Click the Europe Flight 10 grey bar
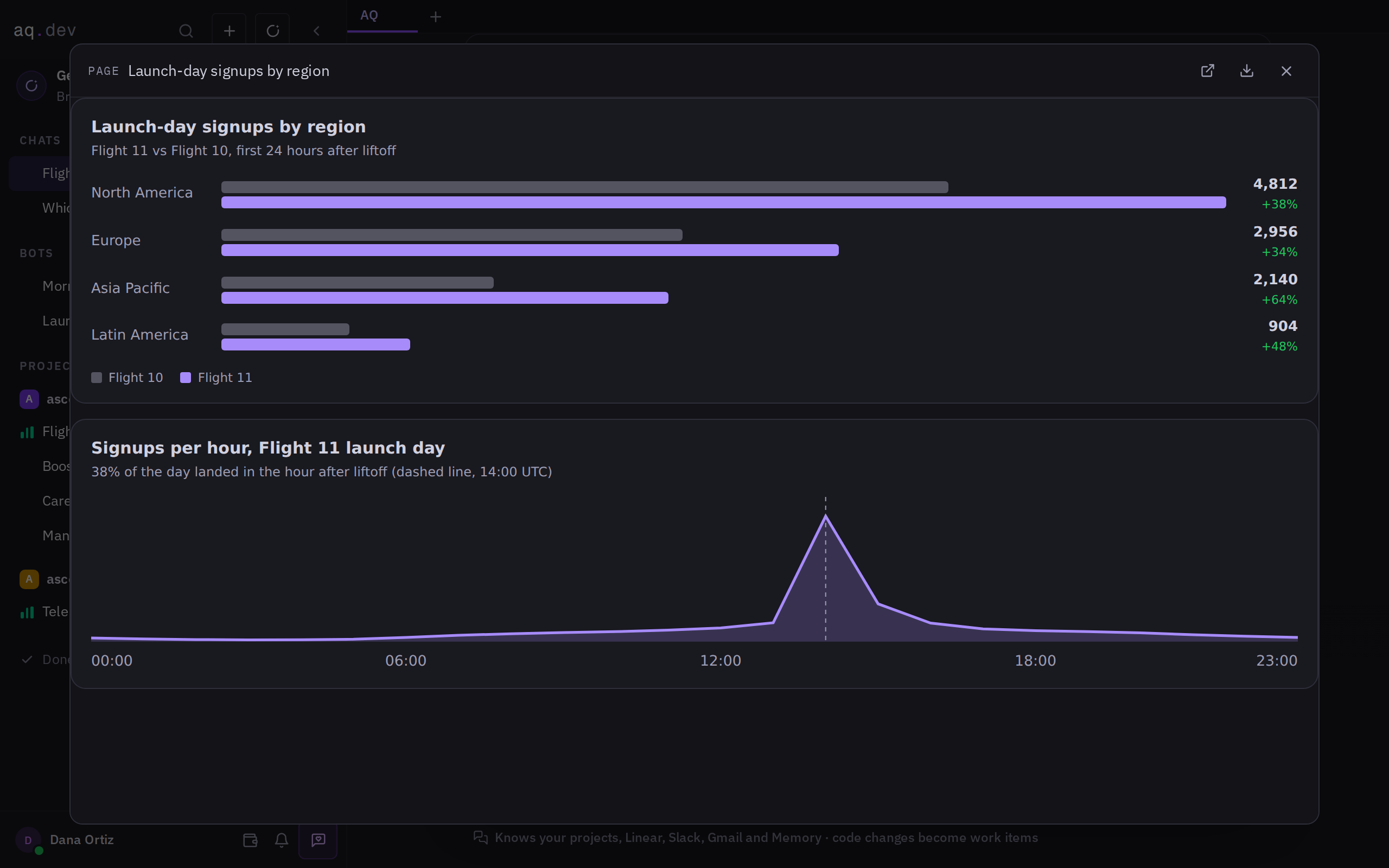 click(452, 235)
